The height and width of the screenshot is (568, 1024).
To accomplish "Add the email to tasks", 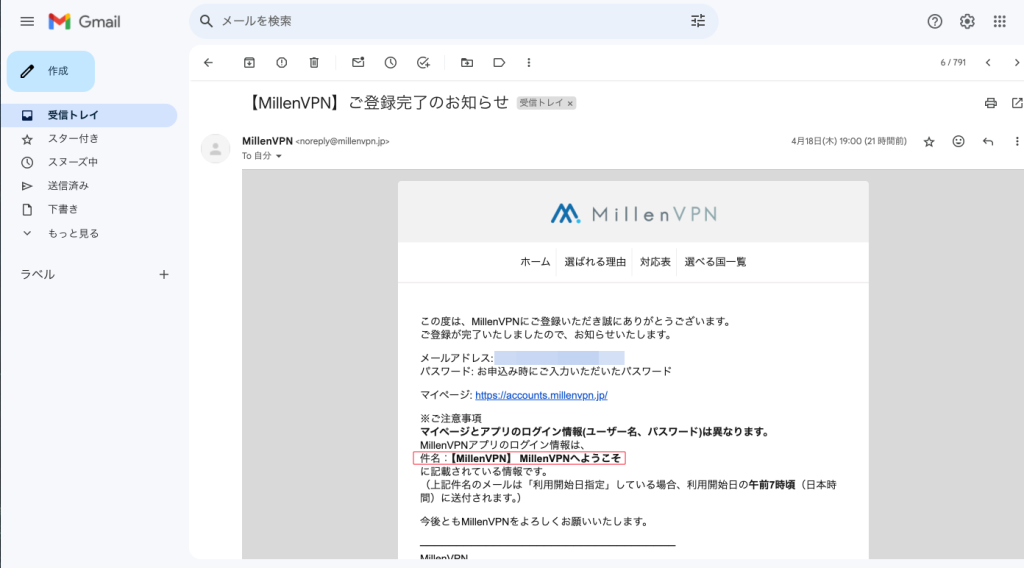I will point(423,62).
